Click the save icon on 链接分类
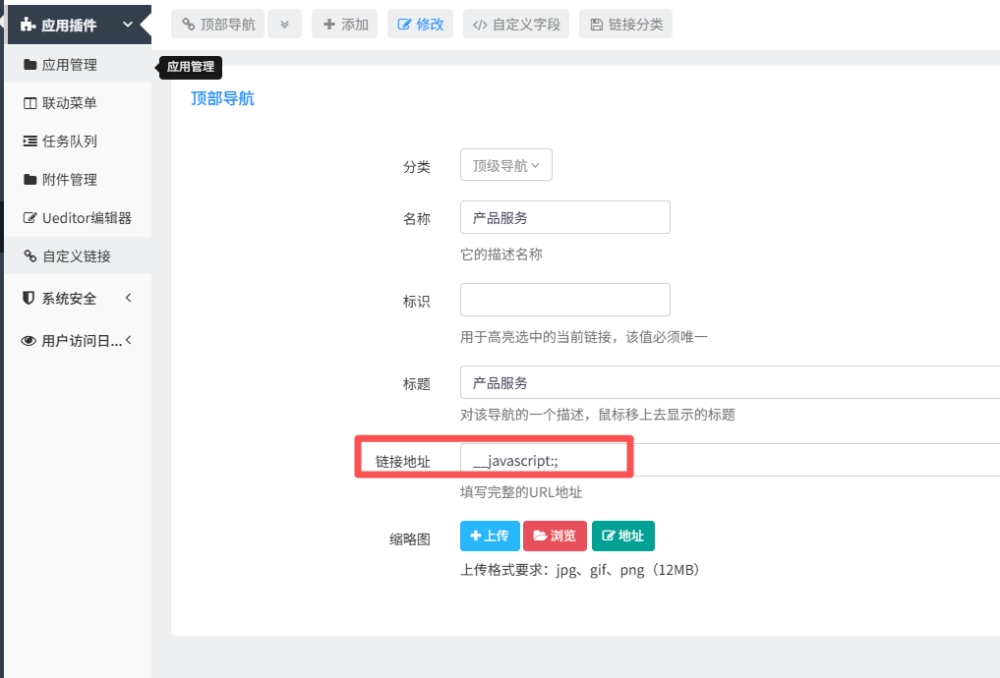This screenshot has width=1000, height=678. point(596,24)
